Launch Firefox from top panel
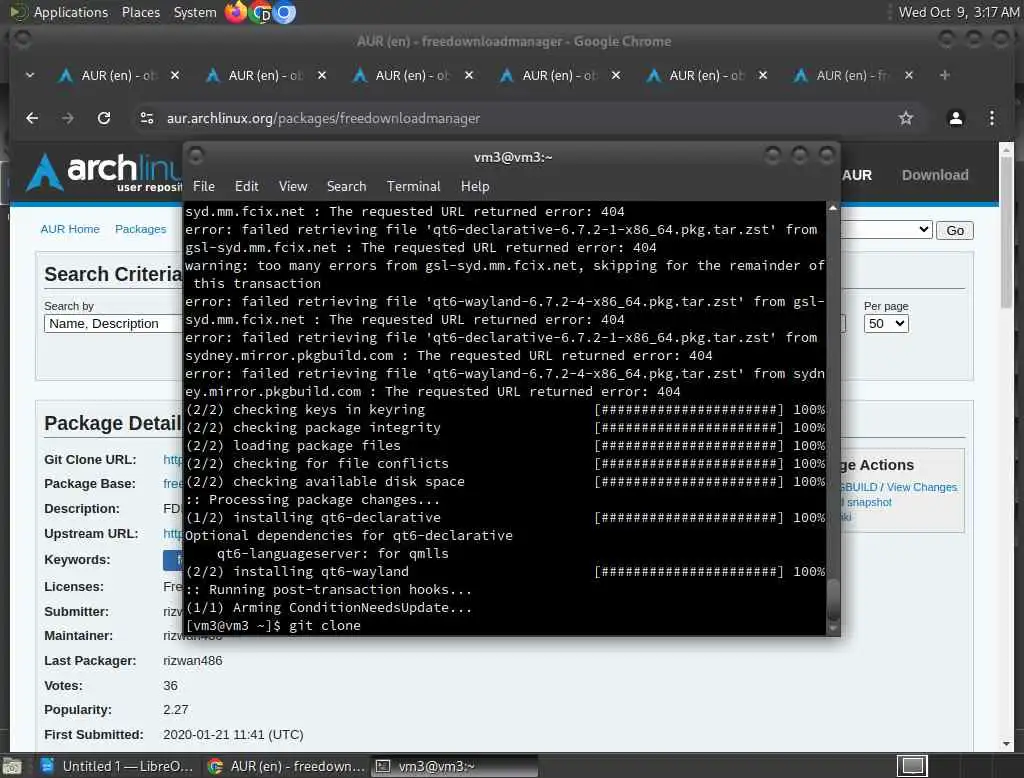This screenshot has height=778, width=1024. tap(236, 12)
